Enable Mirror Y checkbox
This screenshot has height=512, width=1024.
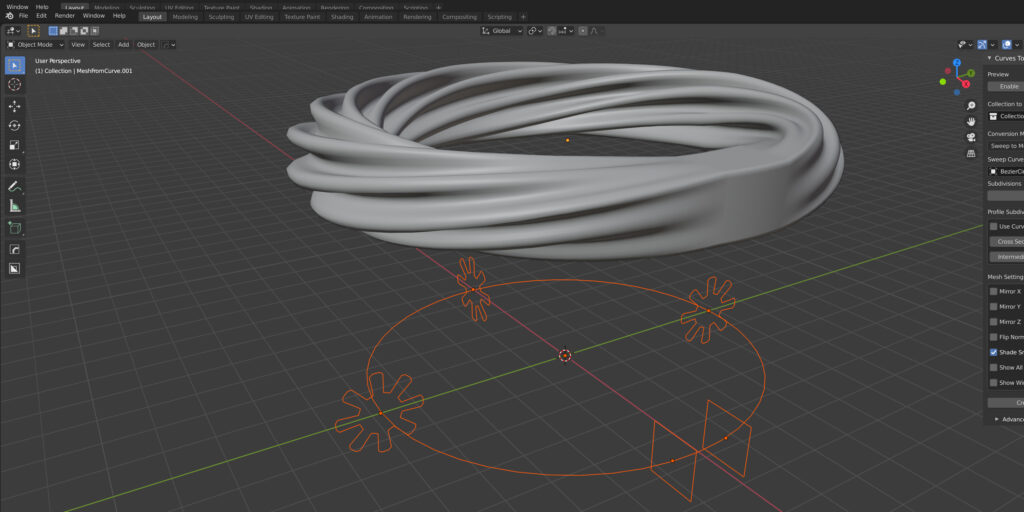pos(993,306)
